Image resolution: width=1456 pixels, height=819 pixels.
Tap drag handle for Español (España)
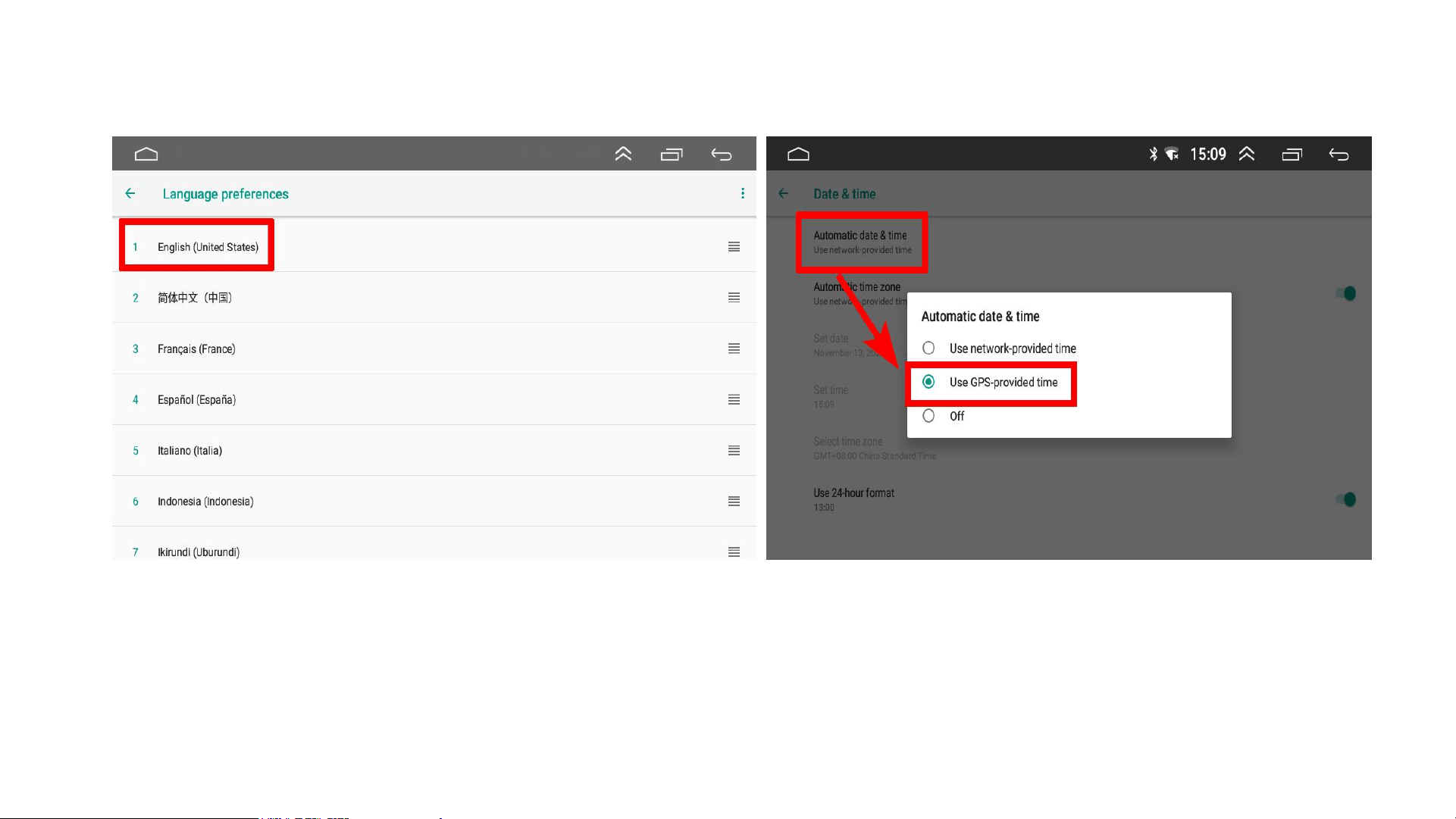pos(734,399)
